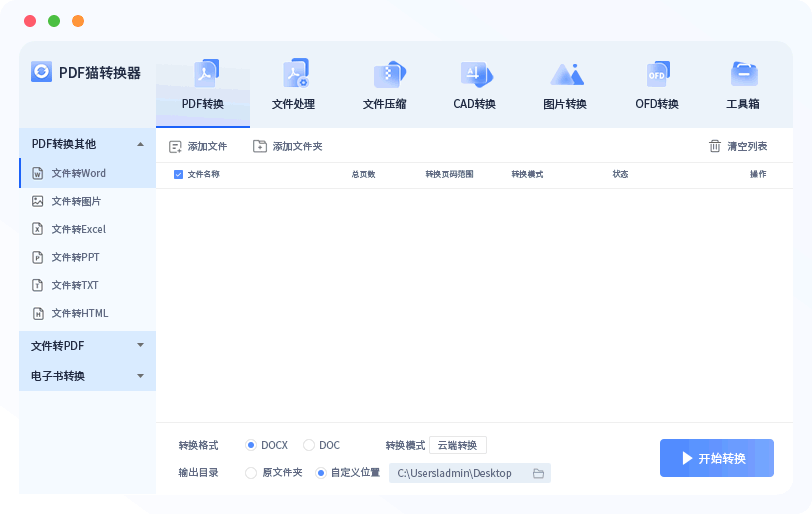
Task: Click the PDF转换 icon in top toolbar
Action: click(x=204, y=75)
